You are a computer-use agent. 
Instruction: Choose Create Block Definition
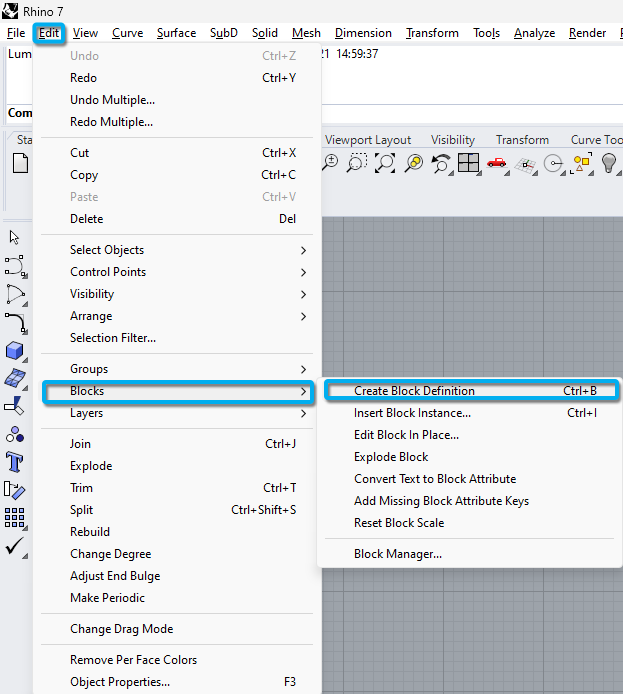point(414,391)
